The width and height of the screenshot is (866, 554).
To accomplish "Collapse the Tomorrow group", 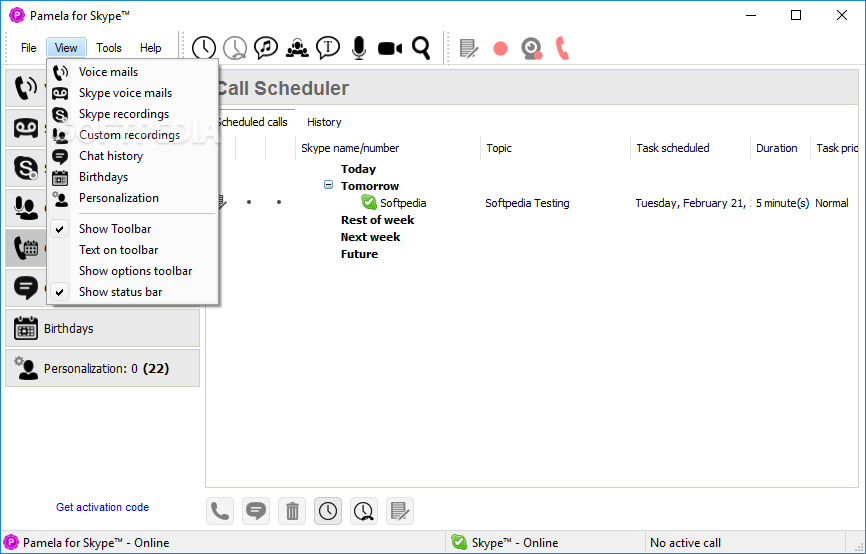I will pos(328,185).
